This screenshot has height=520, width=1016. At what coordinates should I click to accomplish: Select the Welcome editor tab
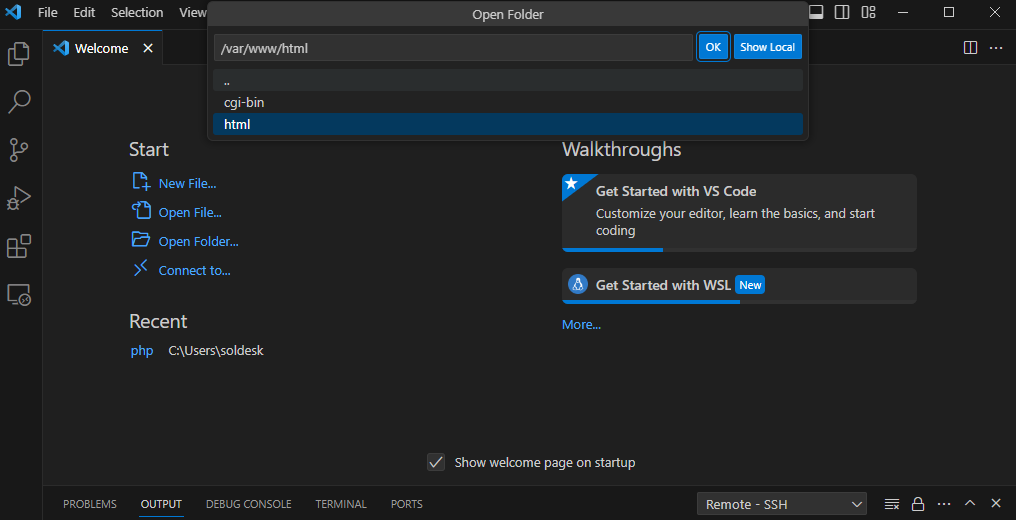tap(103, 49)
